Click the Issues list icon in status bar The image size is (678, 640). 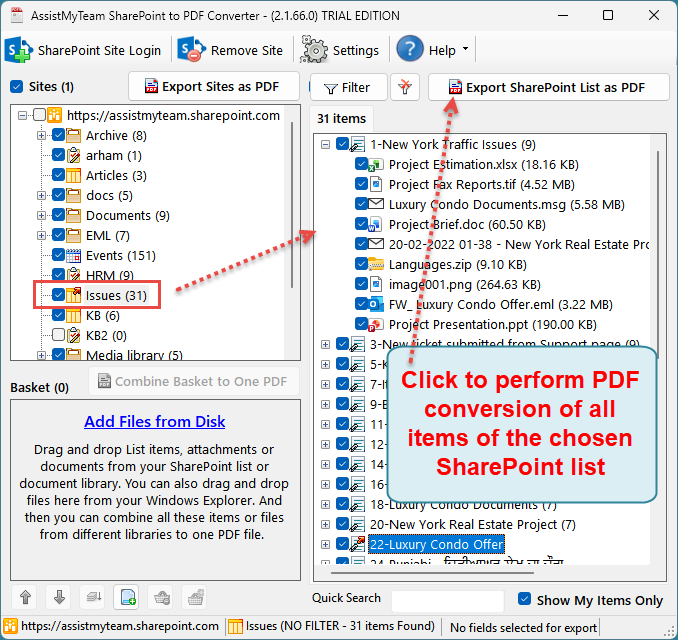click(x=235, y=626)
